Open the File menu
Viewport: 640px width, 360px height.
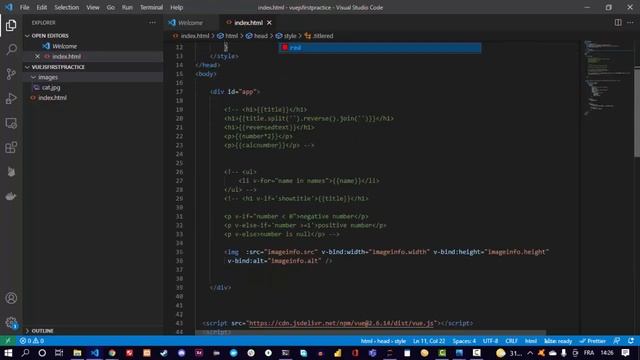click(x=24, y=7)
